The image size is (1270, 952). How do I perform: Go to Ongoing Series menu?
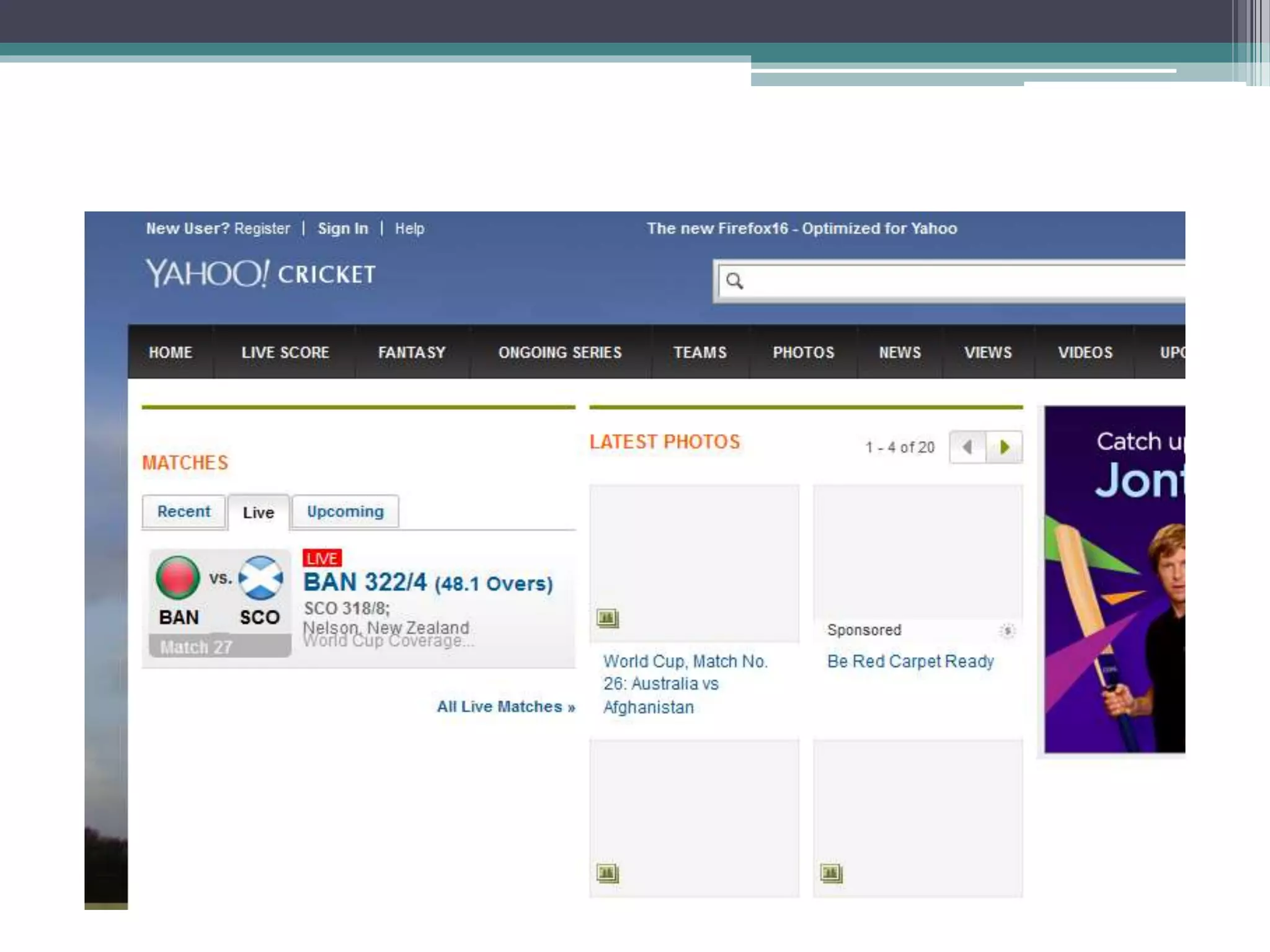559,353
